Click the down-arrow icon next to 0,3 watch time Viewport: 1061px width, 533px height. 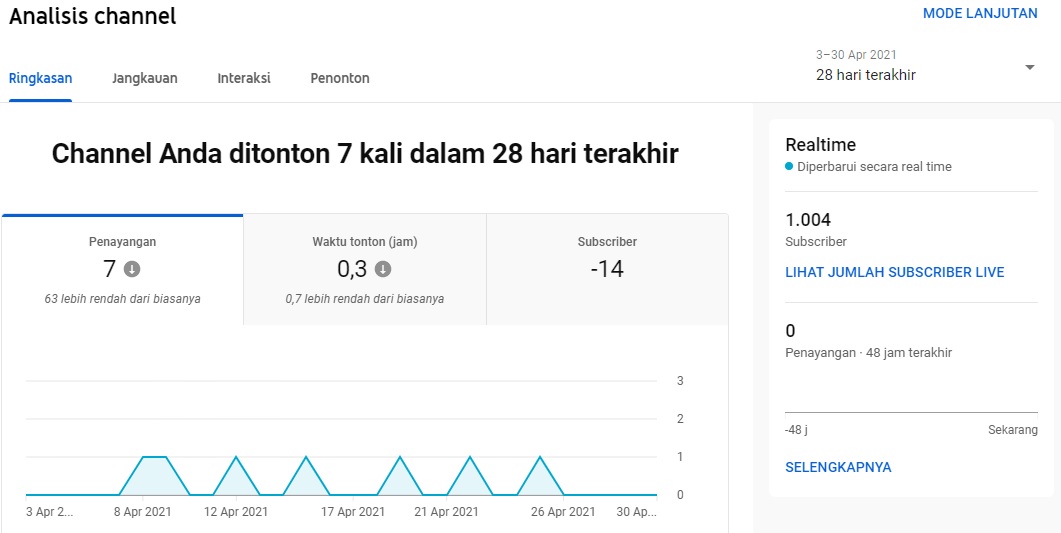pos(383,269)
